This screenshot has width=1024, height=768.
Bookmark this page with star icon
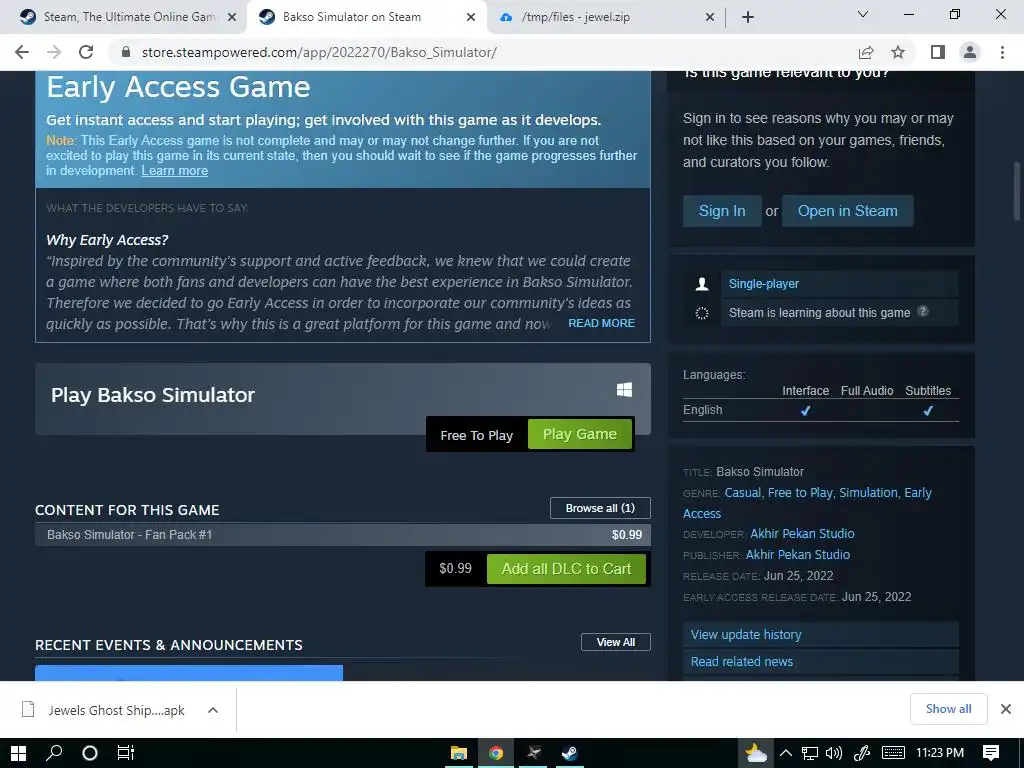click(x=899, y=52)
